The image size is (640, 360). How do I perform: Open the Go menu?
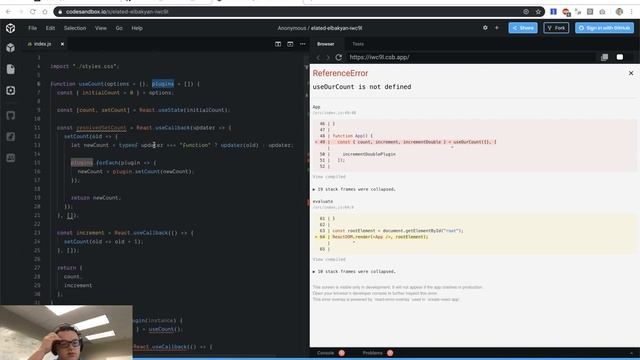119,28
